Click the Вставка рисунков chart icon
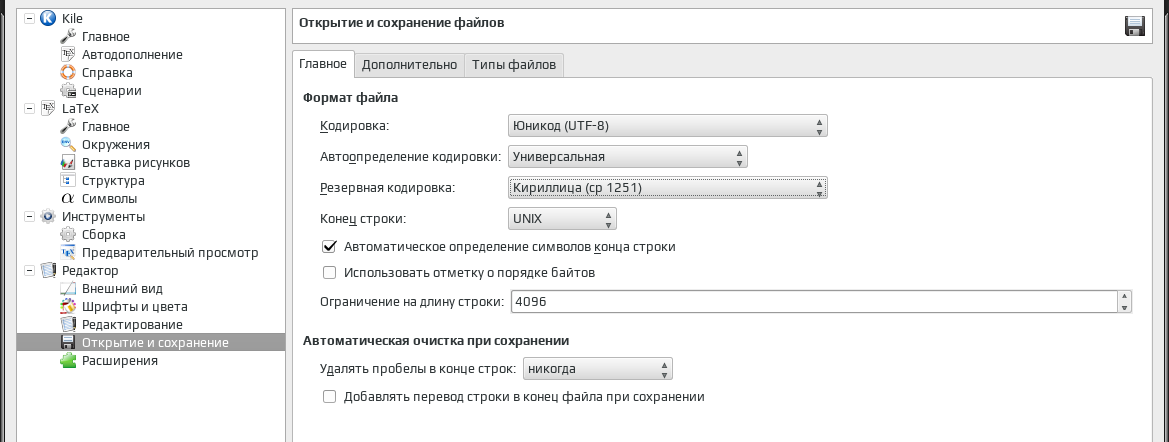1169x442 pixels. [68, 162]
